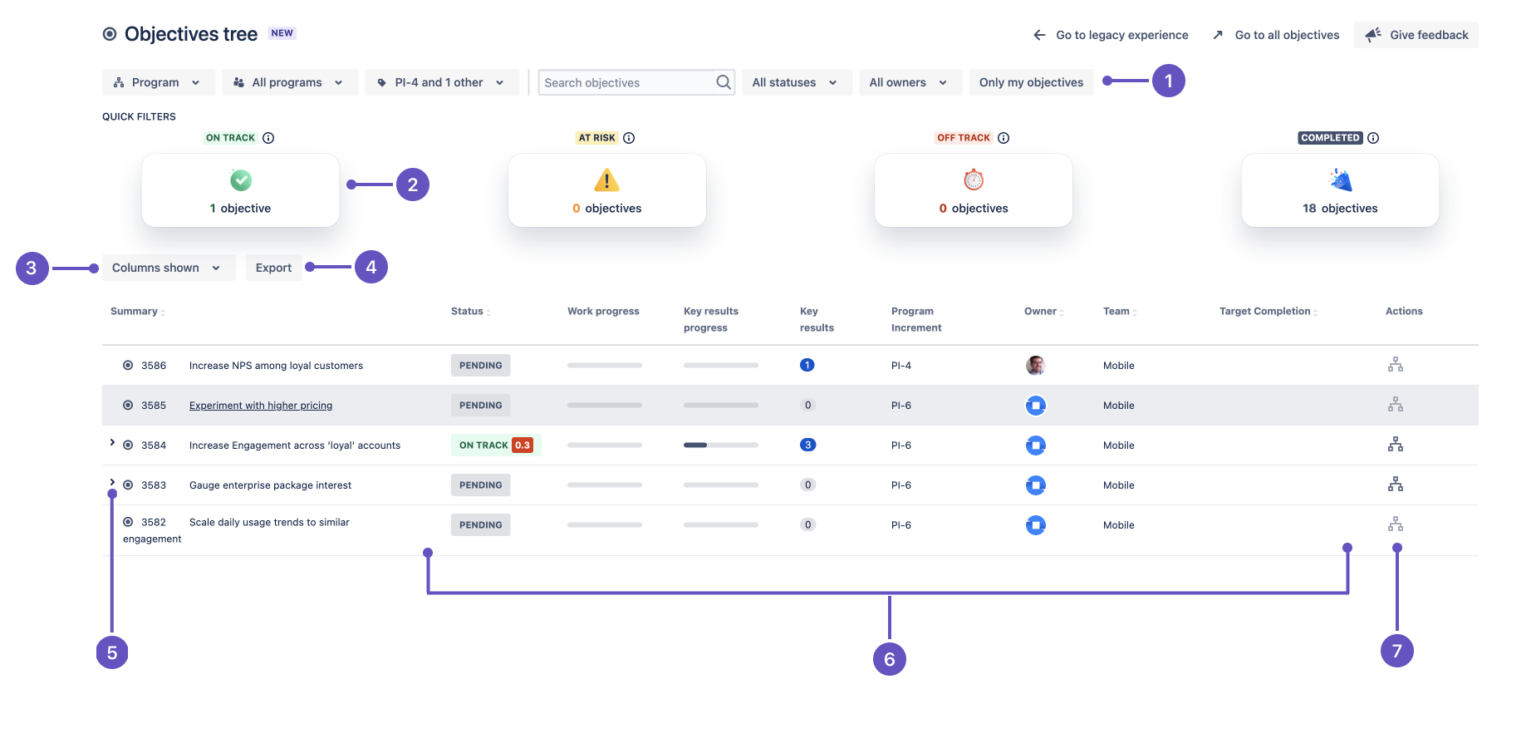The width and height of the screenshot is (1536, 753).
Task: Expand the row for objective 3583
Action: pos(111,484)
